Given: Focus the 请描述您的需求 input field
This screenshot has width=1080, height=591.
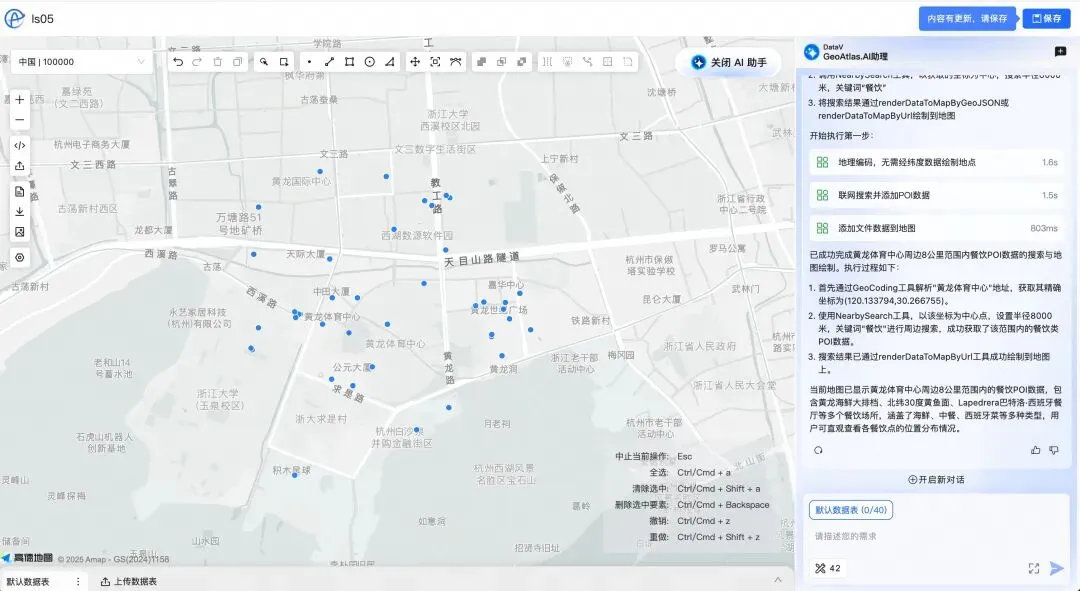Looking at the screenshot, I should [936, 537].
